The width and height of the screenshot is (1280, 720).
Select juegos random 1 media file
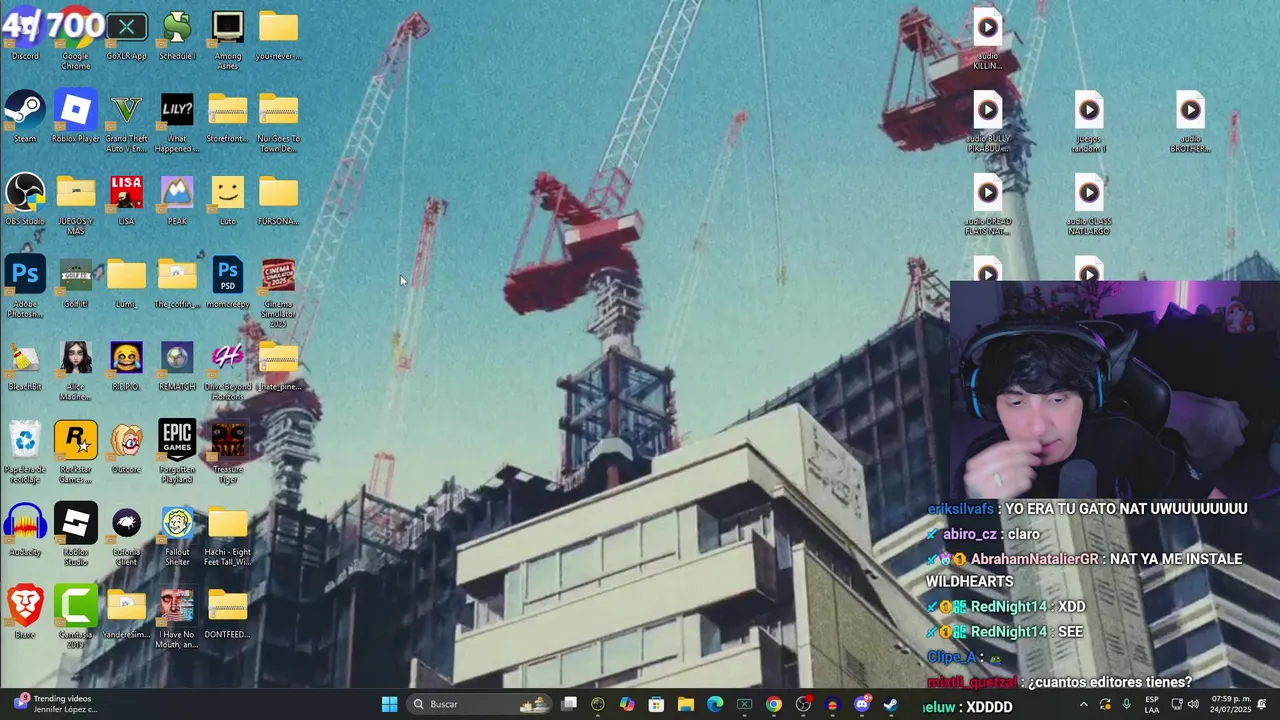[x=1089, y=122]
